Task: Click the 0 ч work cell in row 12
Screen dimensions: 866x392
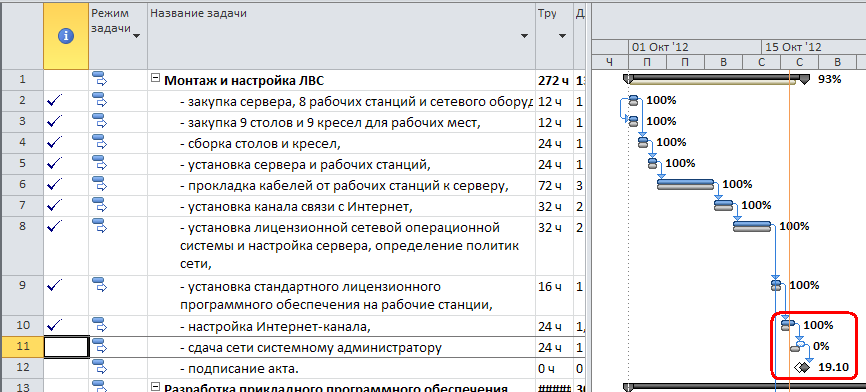Action: pyautogui.click(x=554, y=368)
